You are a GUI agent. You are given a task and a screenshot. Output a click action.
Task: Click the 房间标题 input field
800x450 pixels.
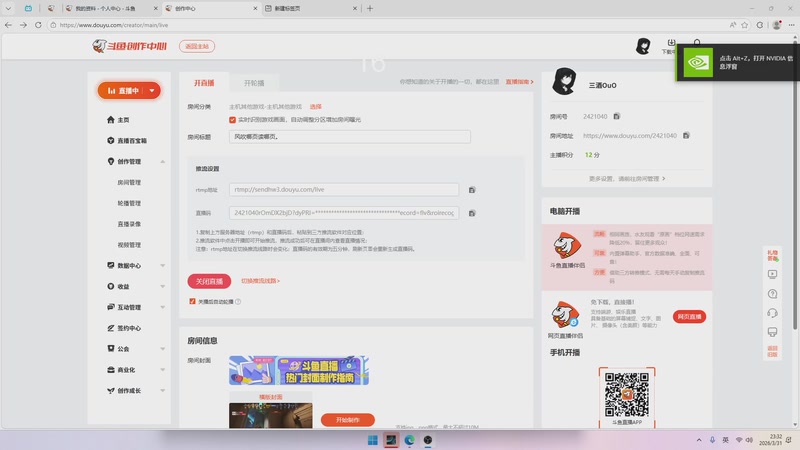pos(350,137)
